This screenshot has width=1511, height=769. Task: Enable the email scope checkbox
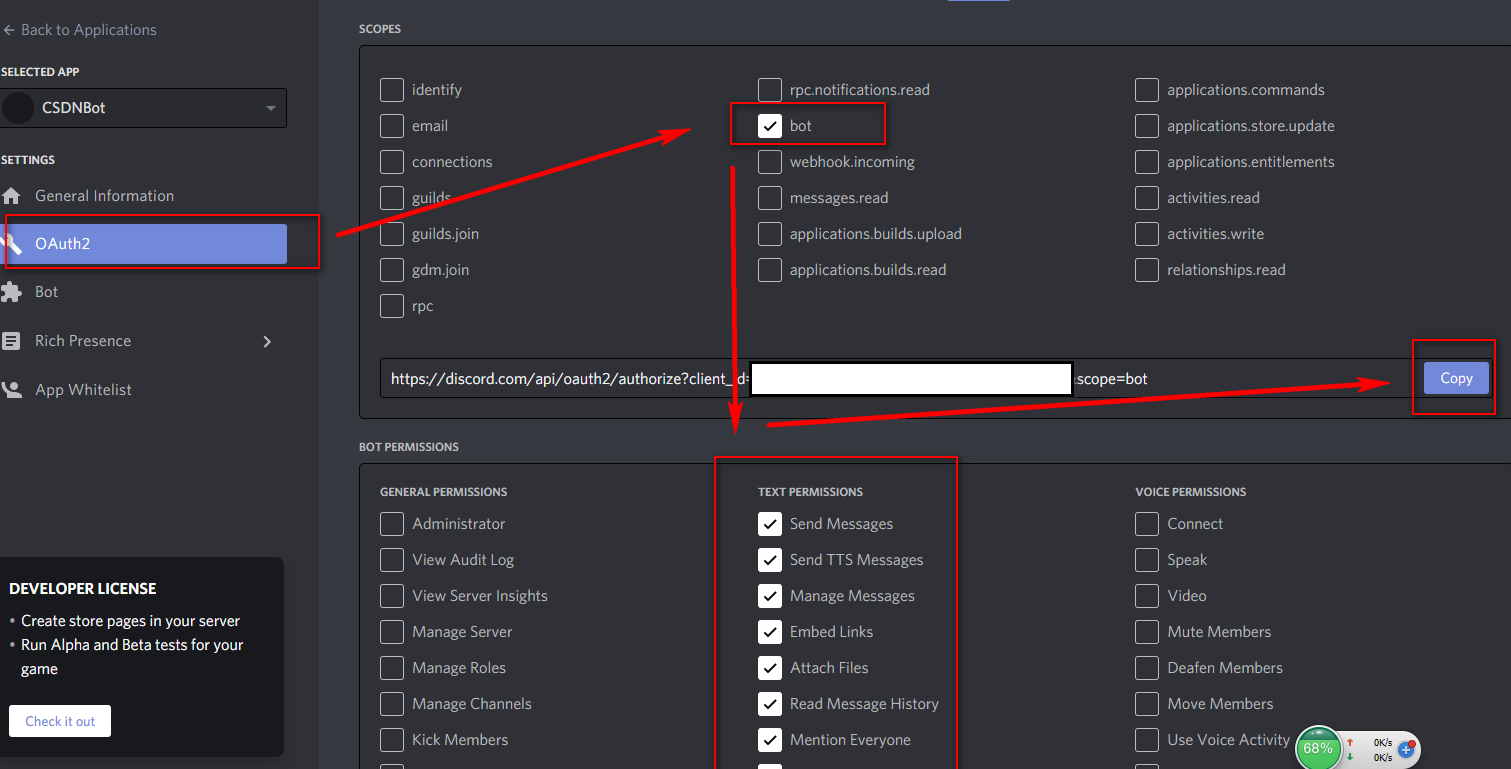point(392,126)
